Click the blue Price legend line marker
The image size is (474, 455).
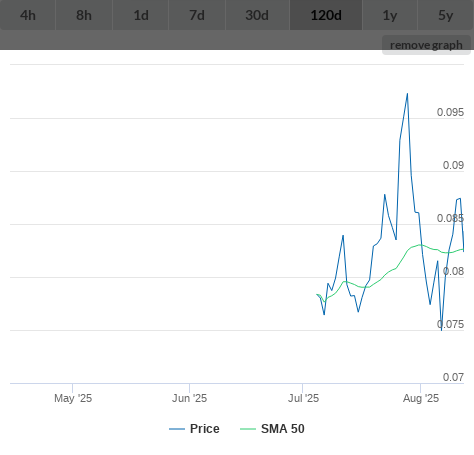[x=177, y=429]
